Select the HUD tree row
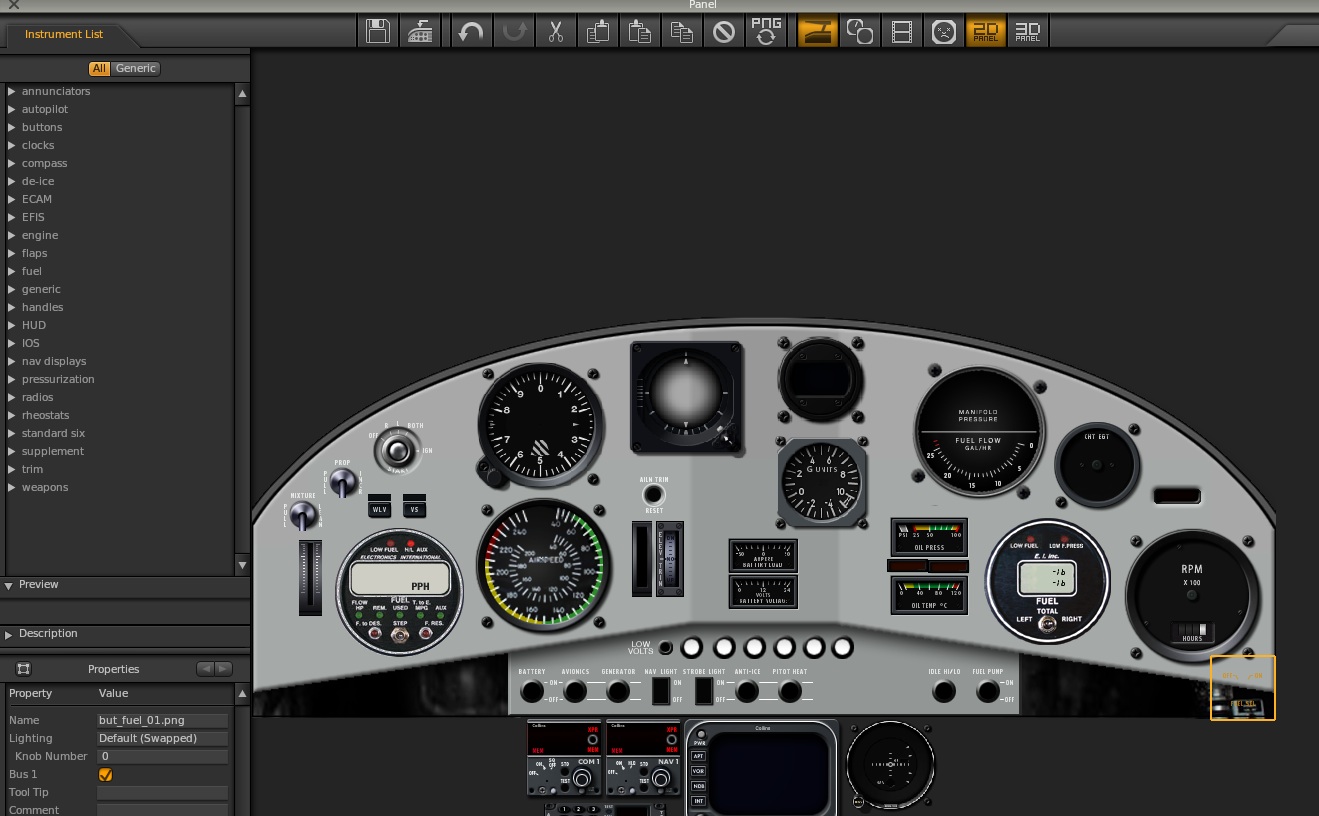This screenshot has height=816, width=1319. click(x=118, y=325)
